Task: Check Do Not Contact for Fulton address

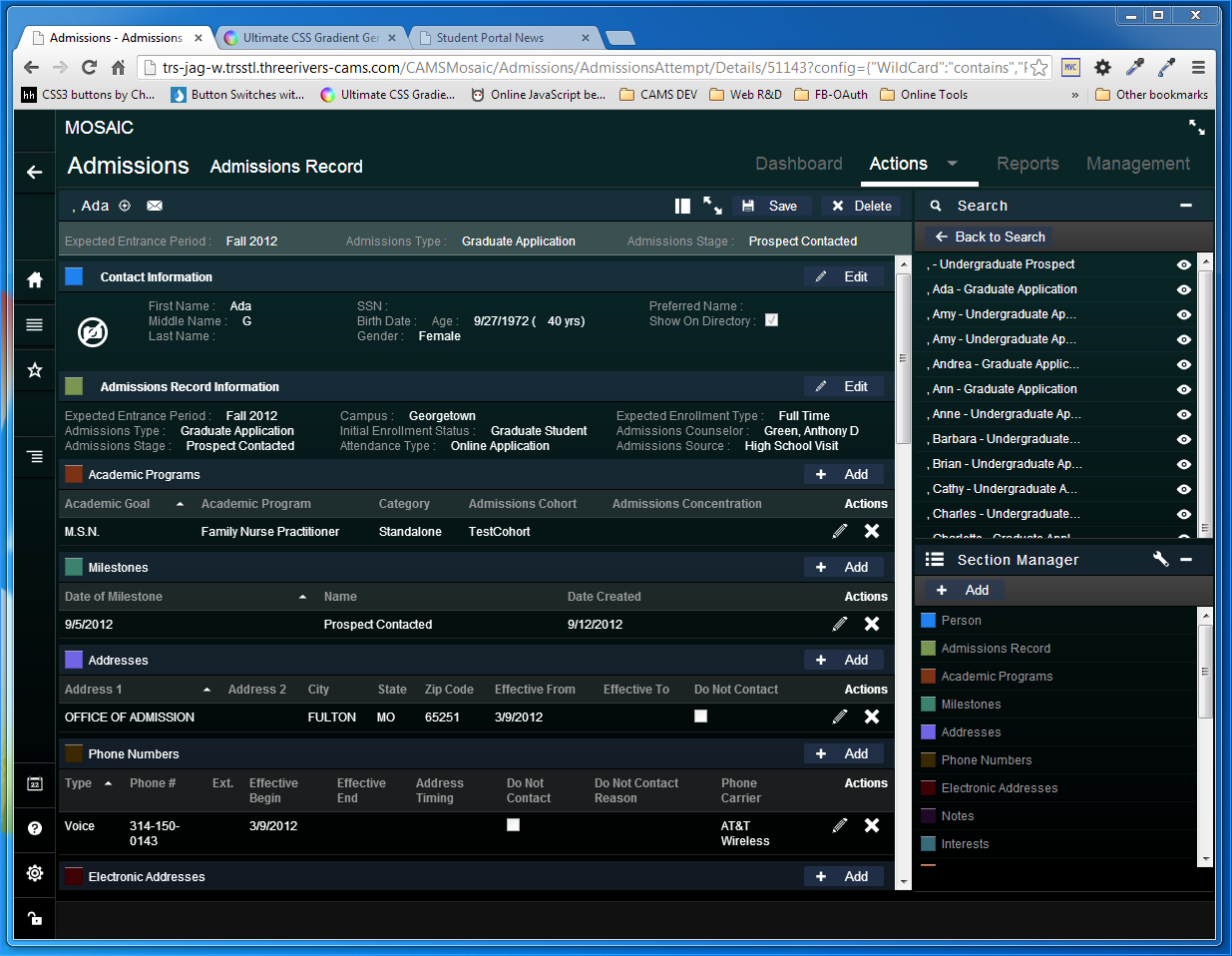Action: coord(700,717)
